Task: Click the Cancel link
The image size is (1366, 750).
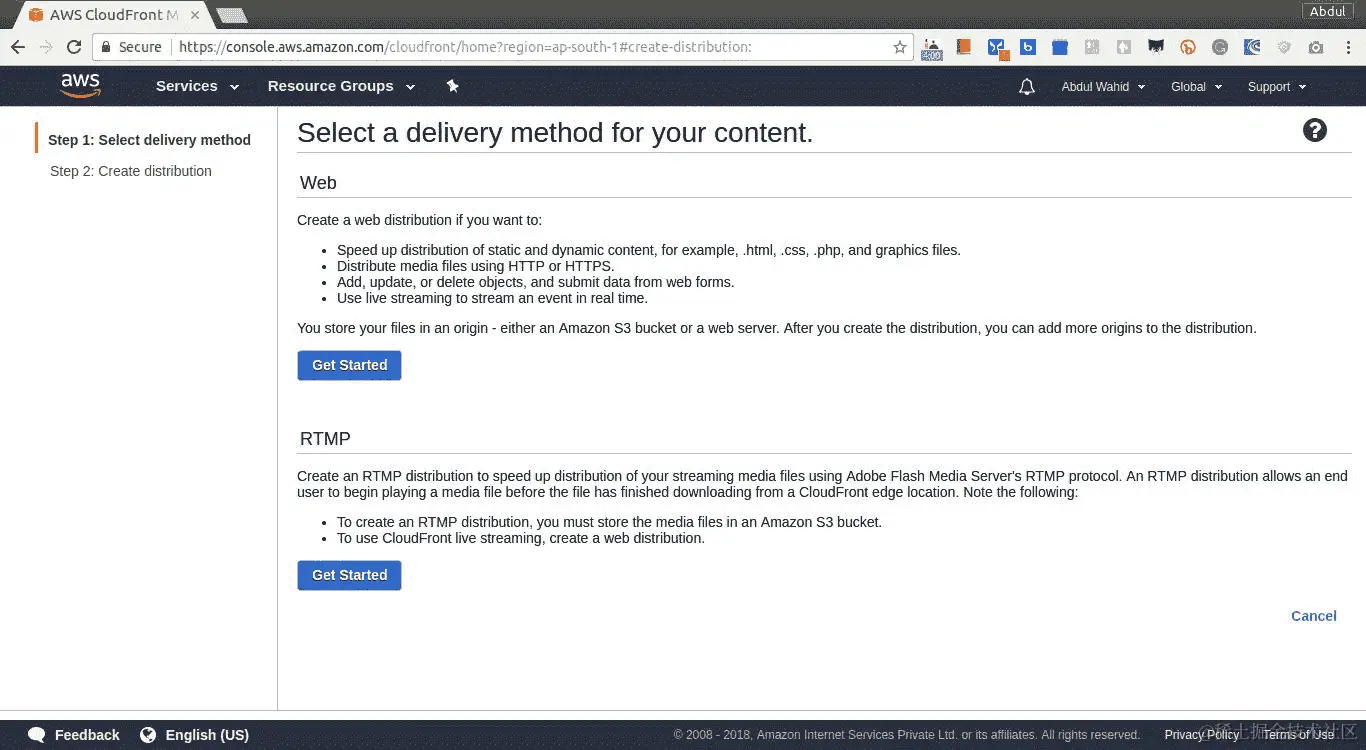Action: coord(1314,616)
